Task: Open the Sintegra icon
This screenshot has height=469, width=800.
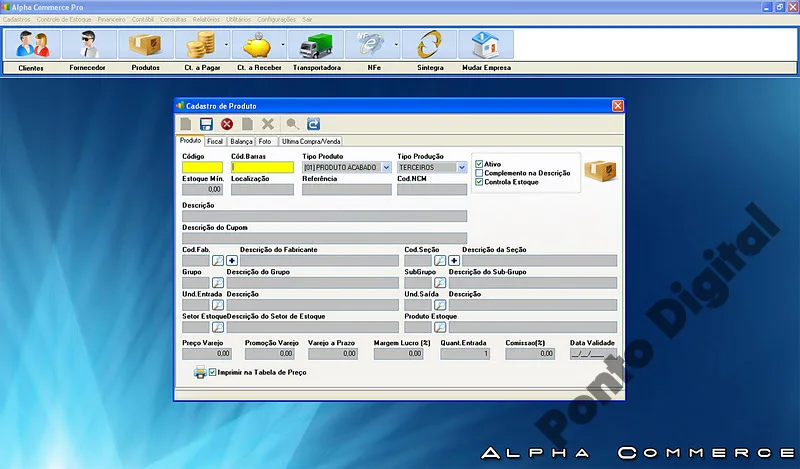Action: (429, 44)
